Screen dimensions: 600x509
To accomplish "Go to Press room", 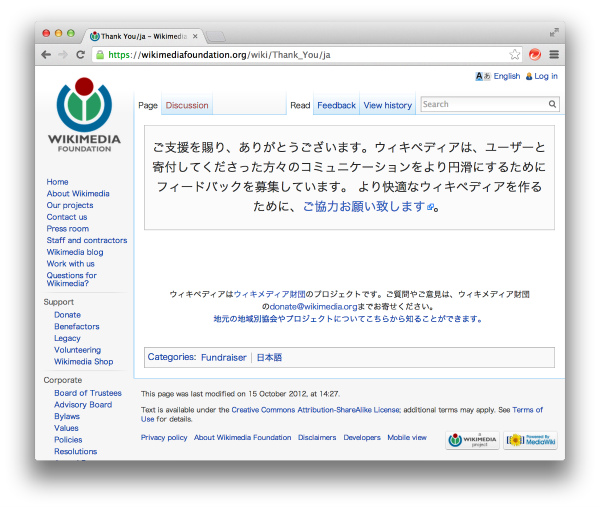I will pos(68,229).
